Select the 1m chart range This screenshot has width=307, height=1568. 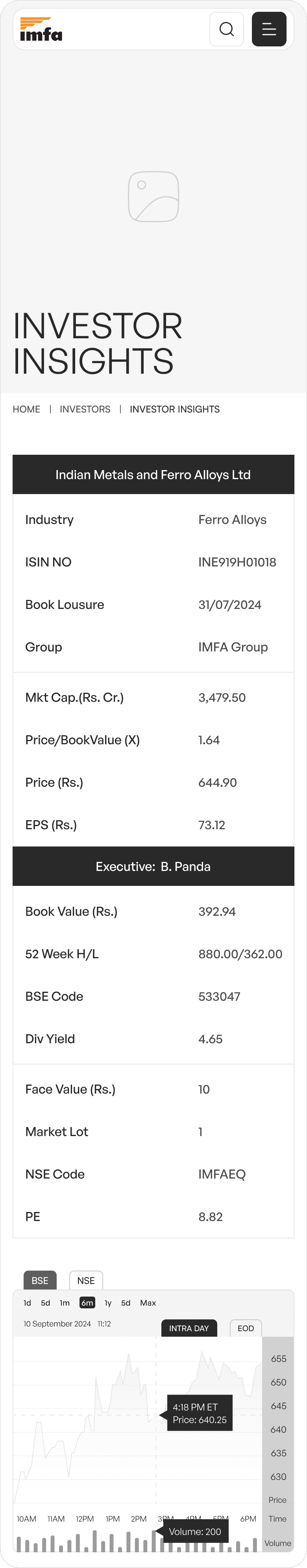(65, 1303)
